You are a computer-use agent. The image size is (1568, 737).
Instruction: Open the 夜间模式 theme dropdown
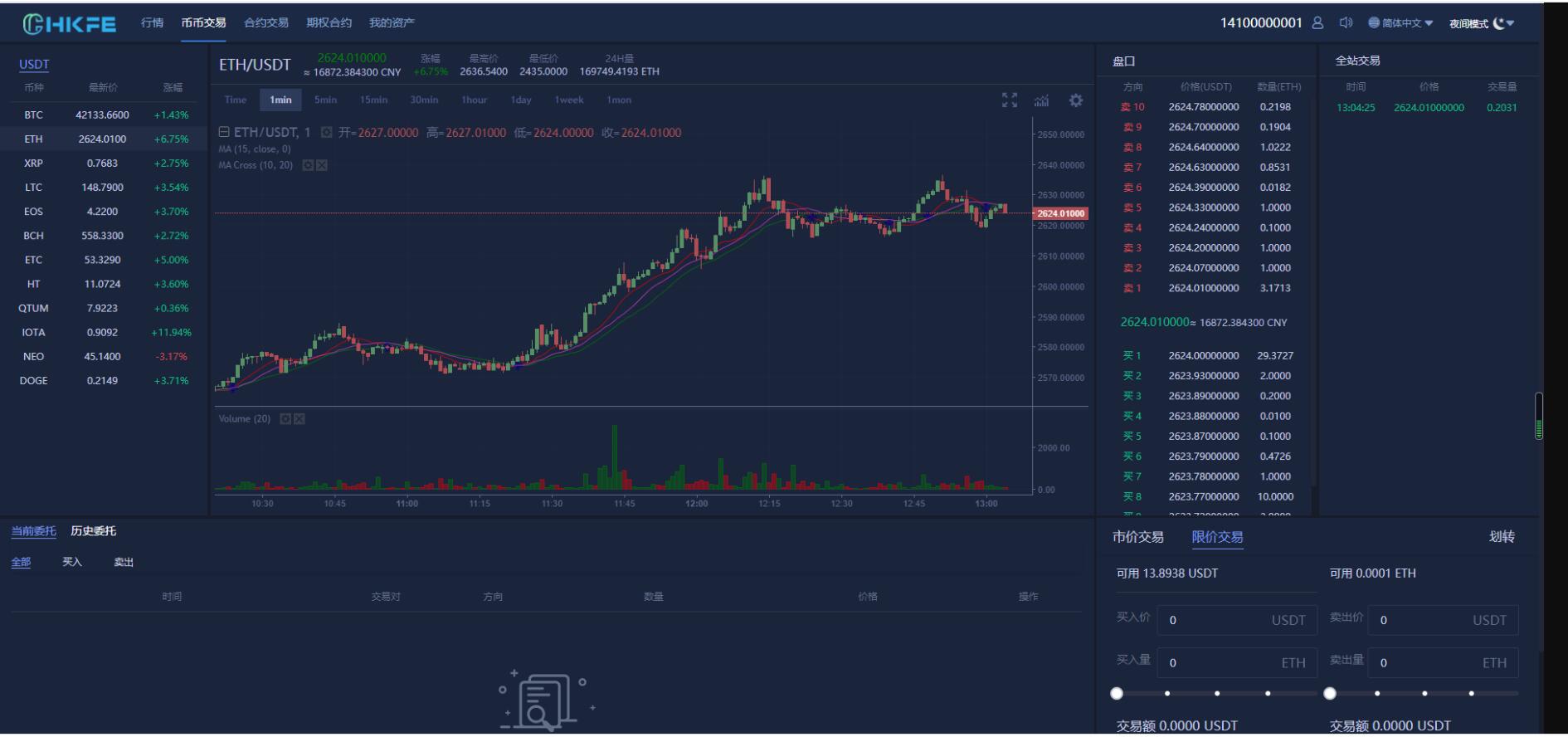[1482, 23]
